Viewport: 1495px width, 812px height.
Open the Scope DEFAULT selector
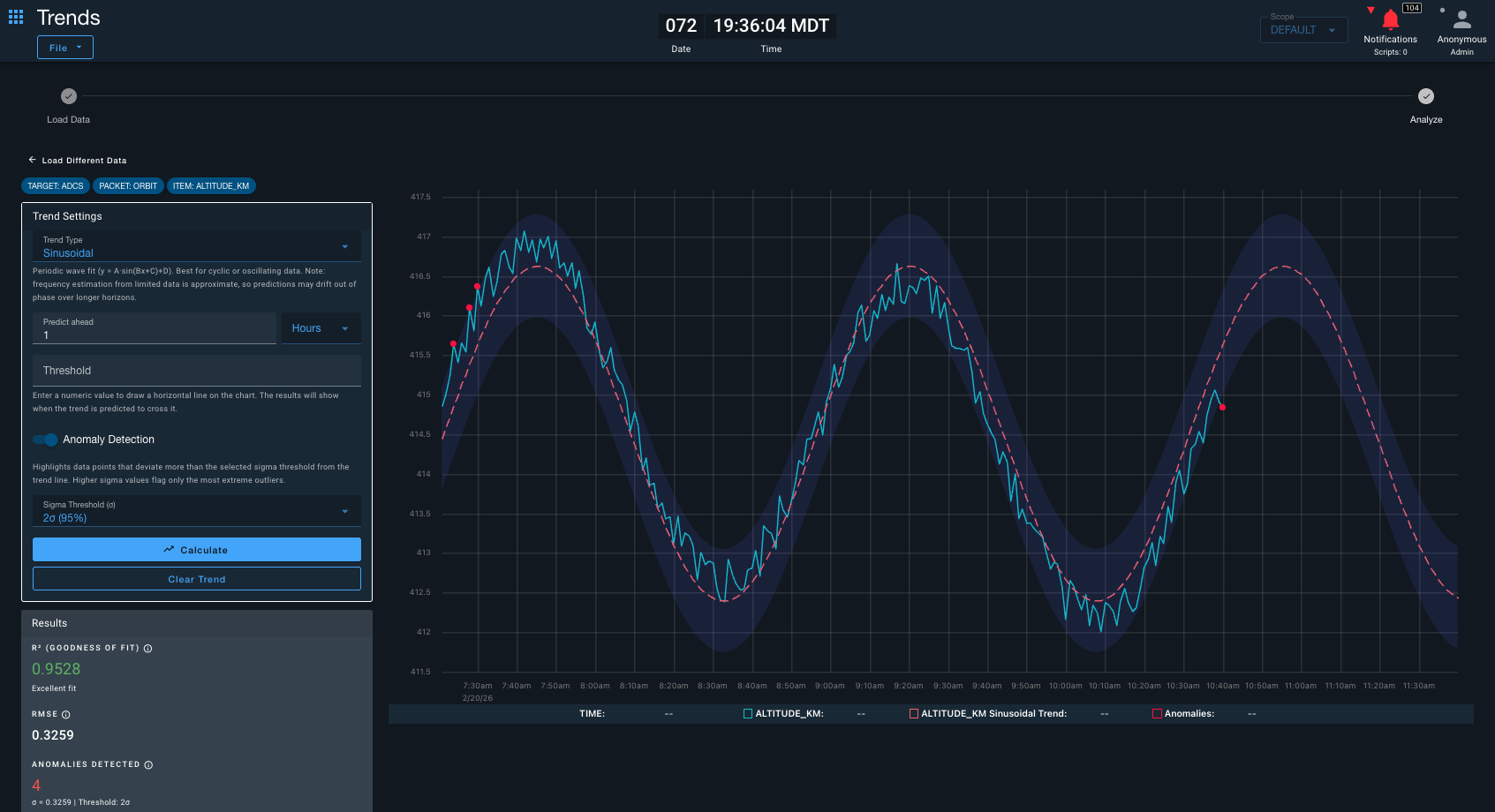pos(1303,30)
